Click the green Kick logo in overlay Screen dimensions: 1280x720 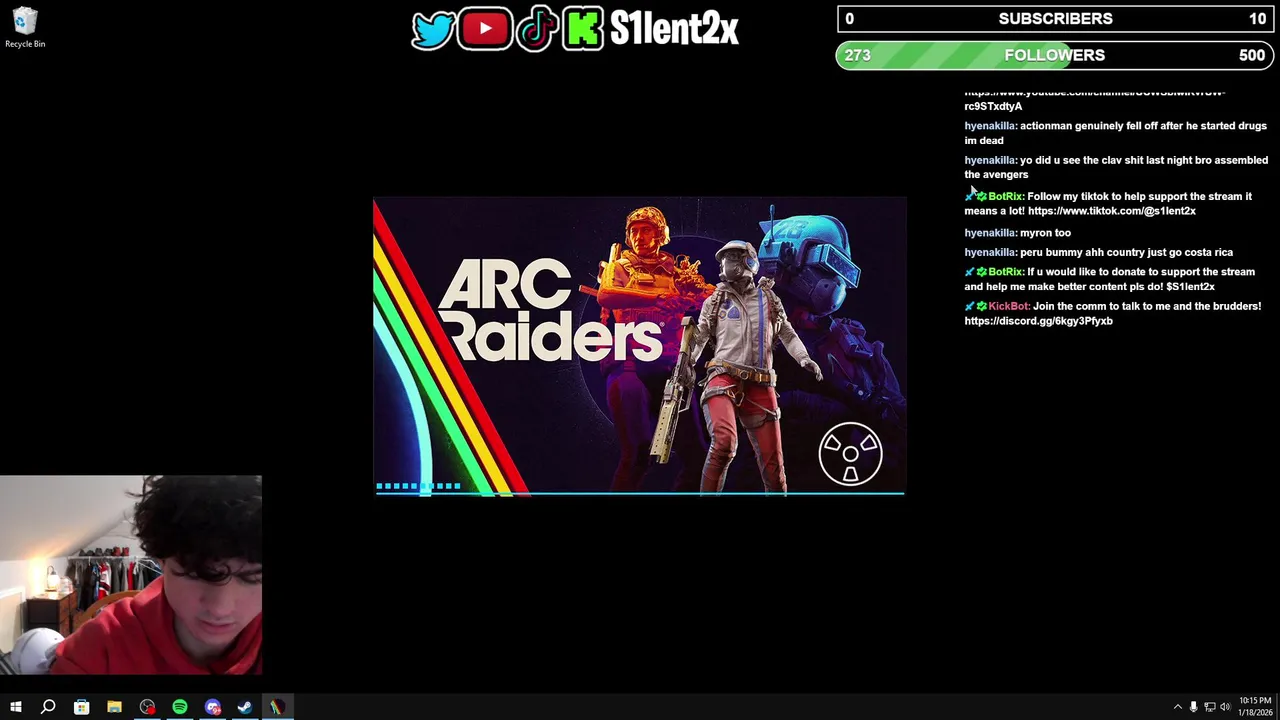click(583, 29)
